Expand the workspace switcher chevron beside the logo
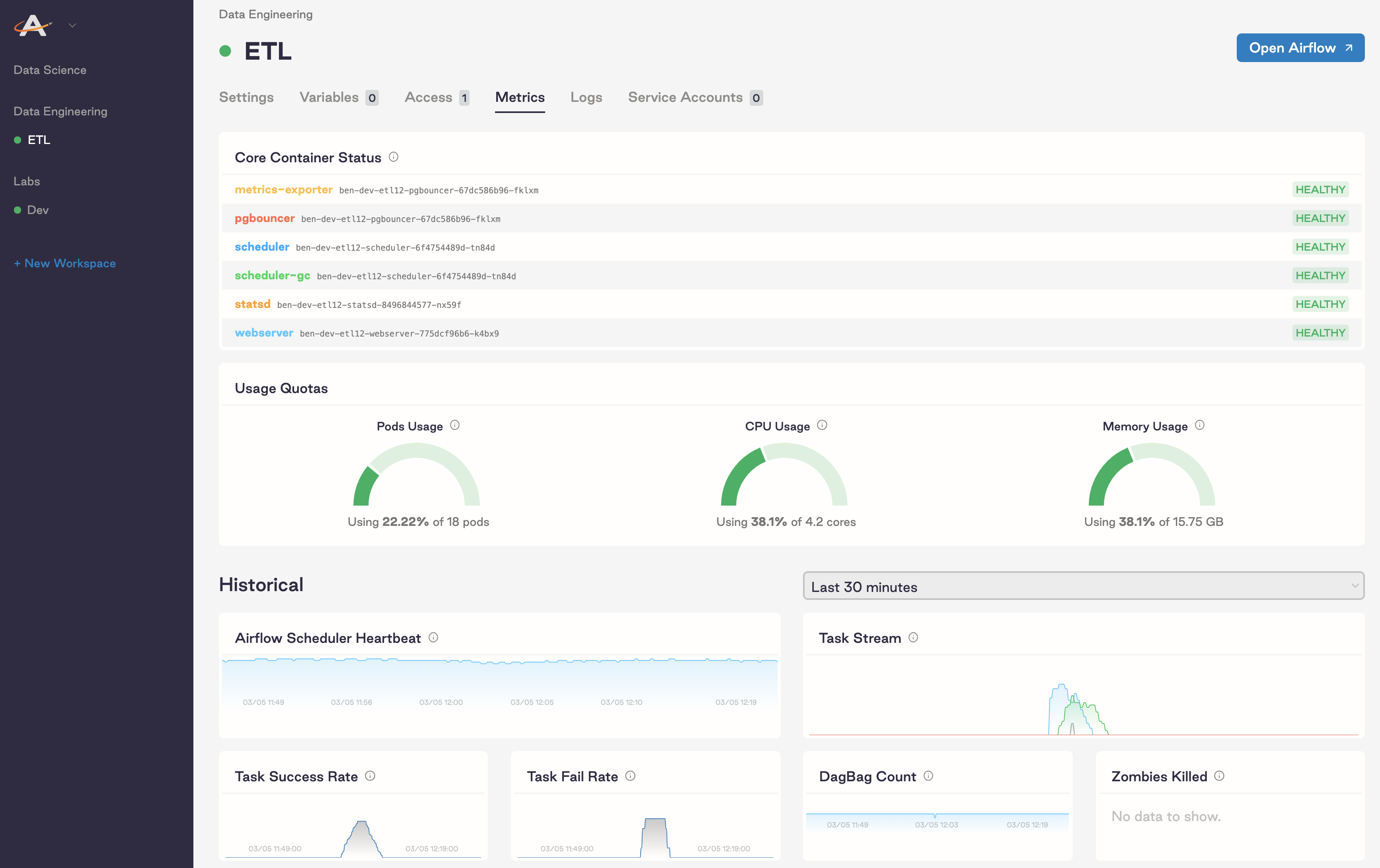Viewport: 1380px width, 868px height. (x=72, y=25)
